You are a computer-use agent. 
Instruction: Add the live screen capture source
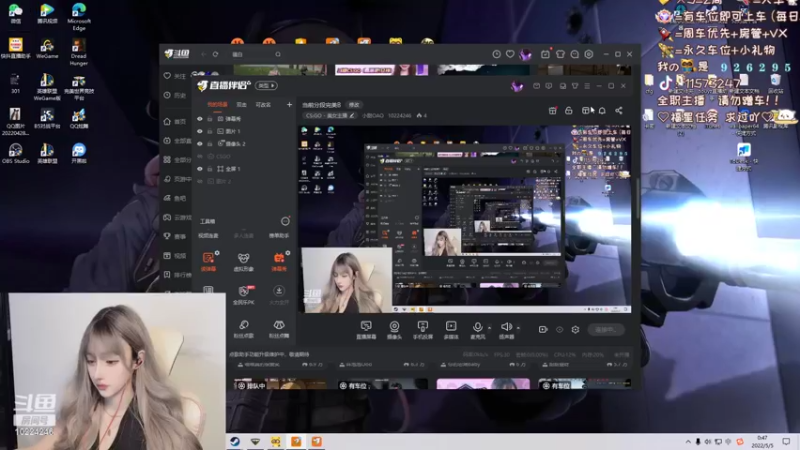pos(366,330)
